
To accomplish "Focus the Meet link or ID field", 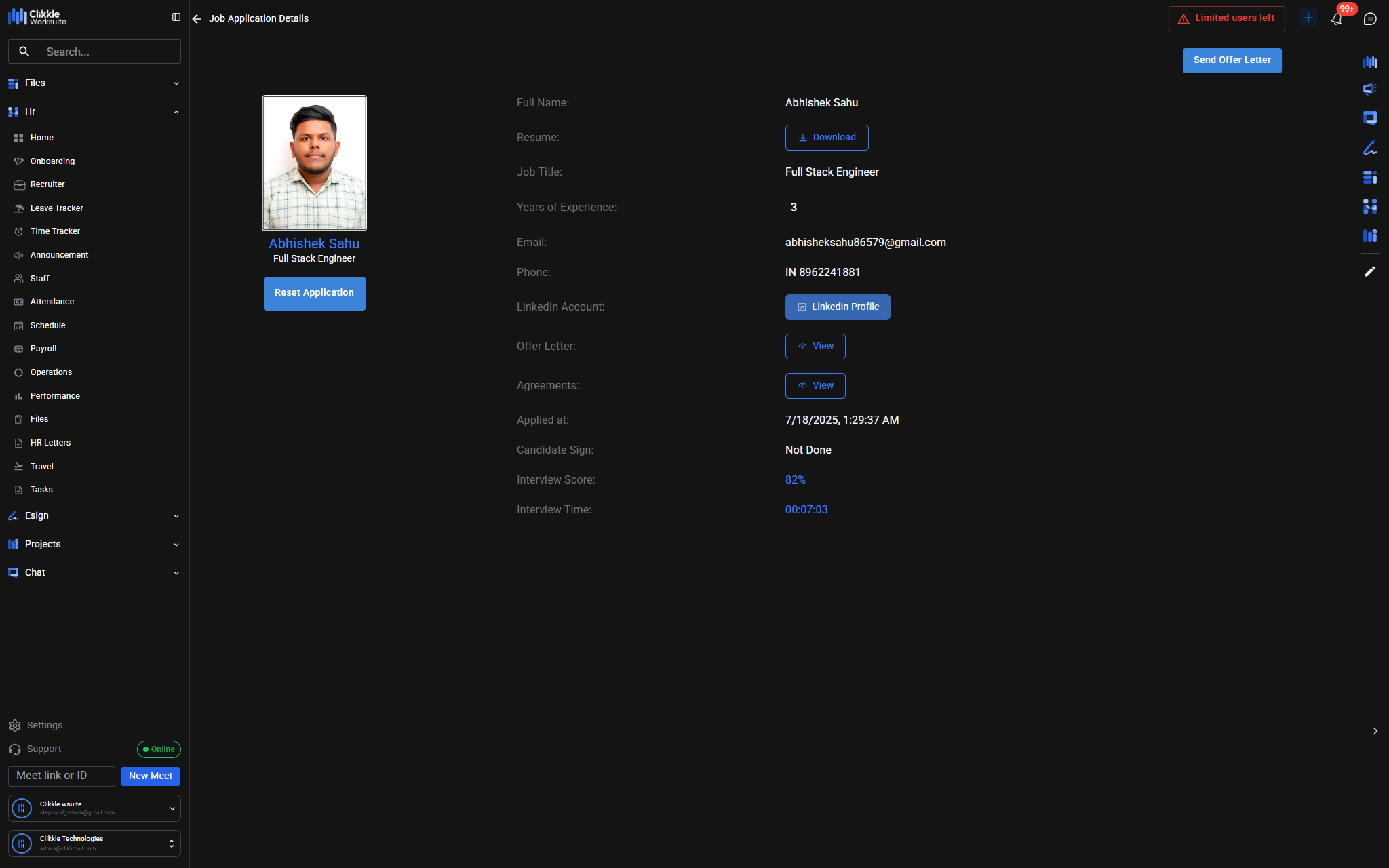I will [62, 776].
